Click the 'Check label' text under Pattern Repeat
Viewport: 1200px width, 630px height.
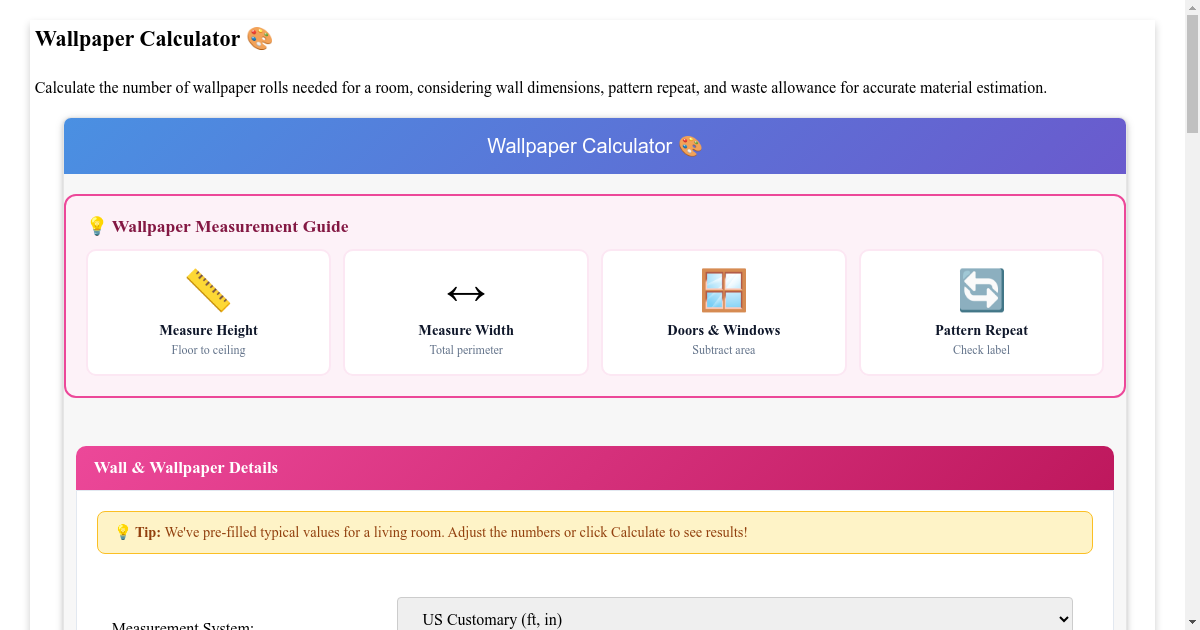981,350
